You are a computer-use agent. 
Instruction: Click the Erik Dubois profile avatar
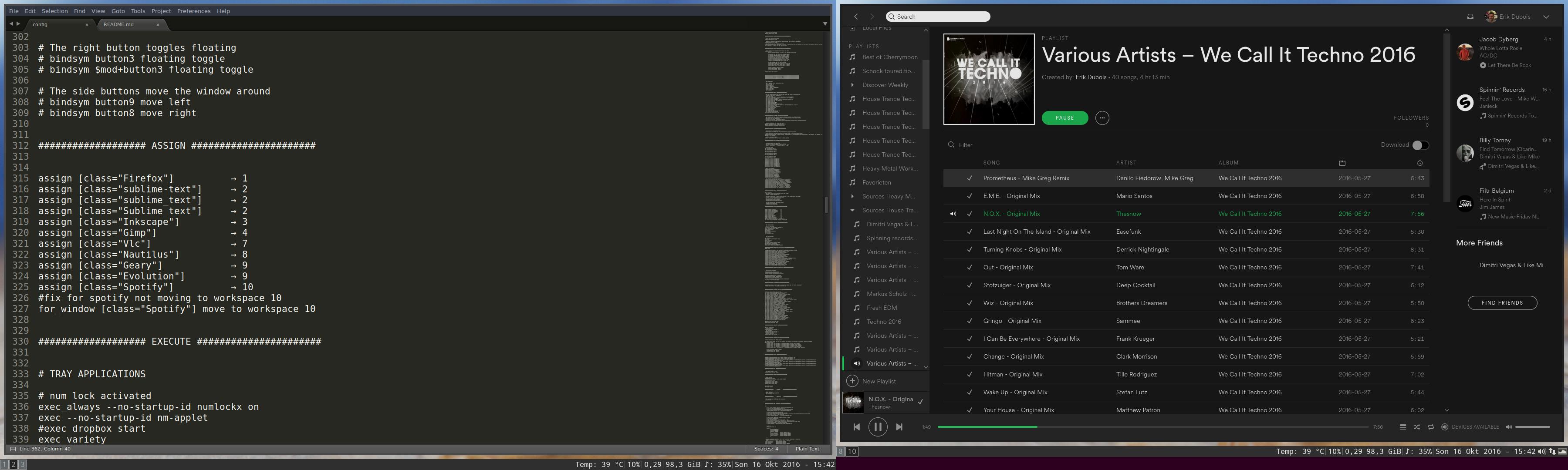pyautogui.click(x=1491, y=17)
